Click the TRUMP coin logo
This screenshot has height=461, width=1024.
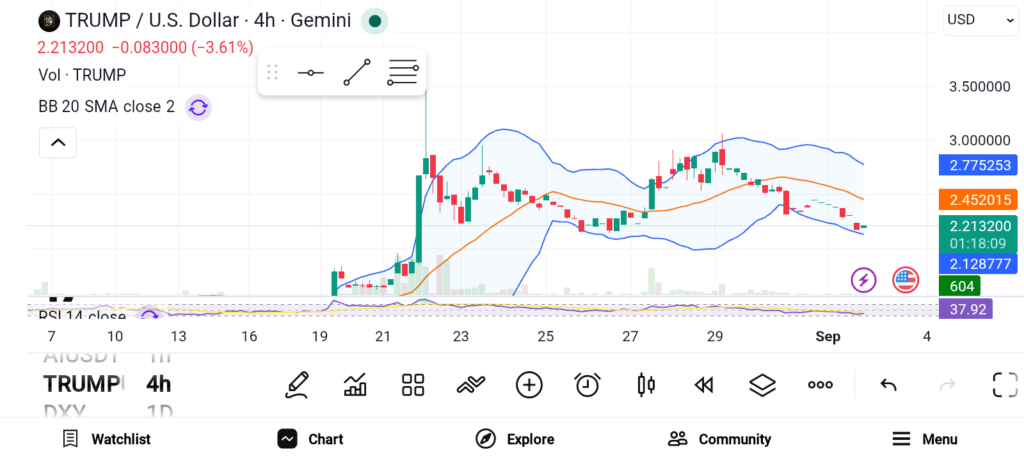[48, 21]
